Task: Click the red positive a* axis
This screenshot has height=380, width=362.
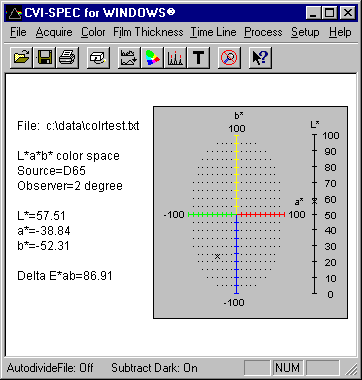Action: coord(261,214)
